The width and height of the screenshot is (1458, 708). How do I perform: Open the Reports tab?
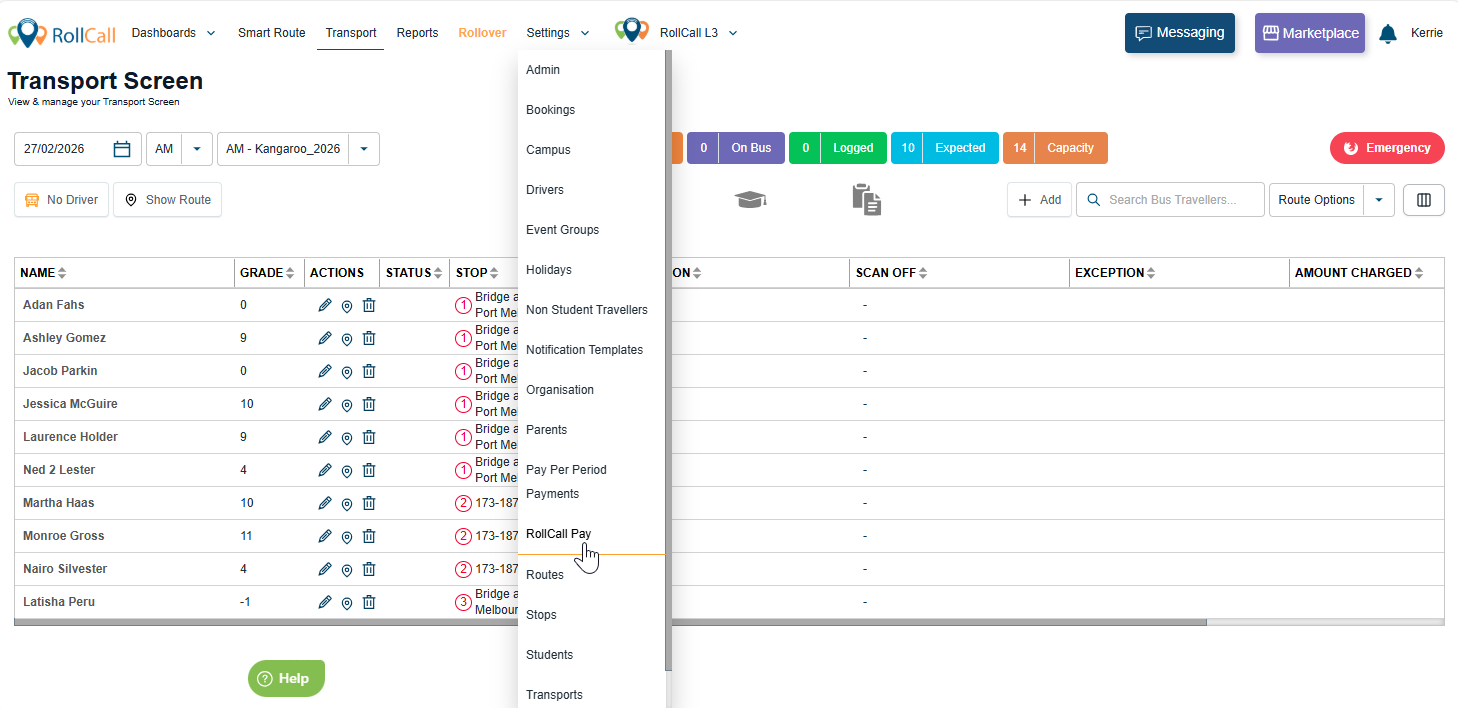tap(417, 33)
